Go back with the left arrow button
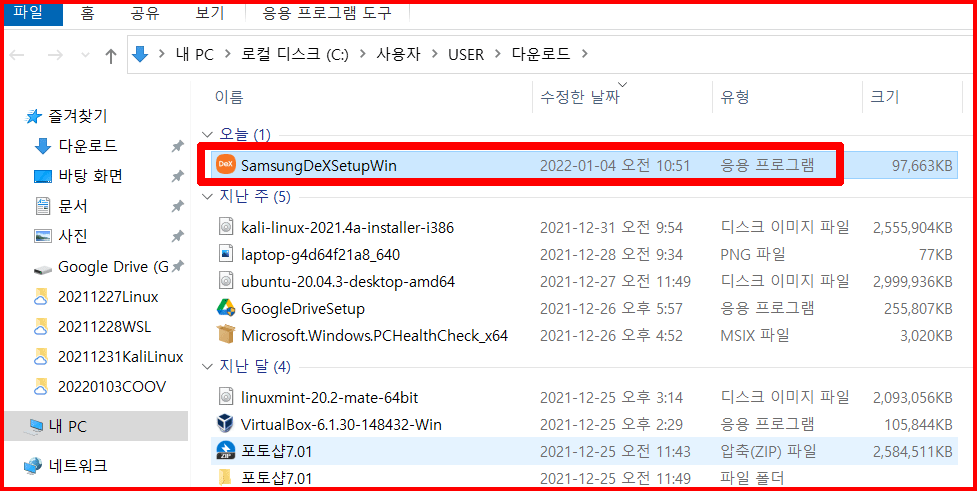This screenshot has width=977, height=491. (17, 55)
